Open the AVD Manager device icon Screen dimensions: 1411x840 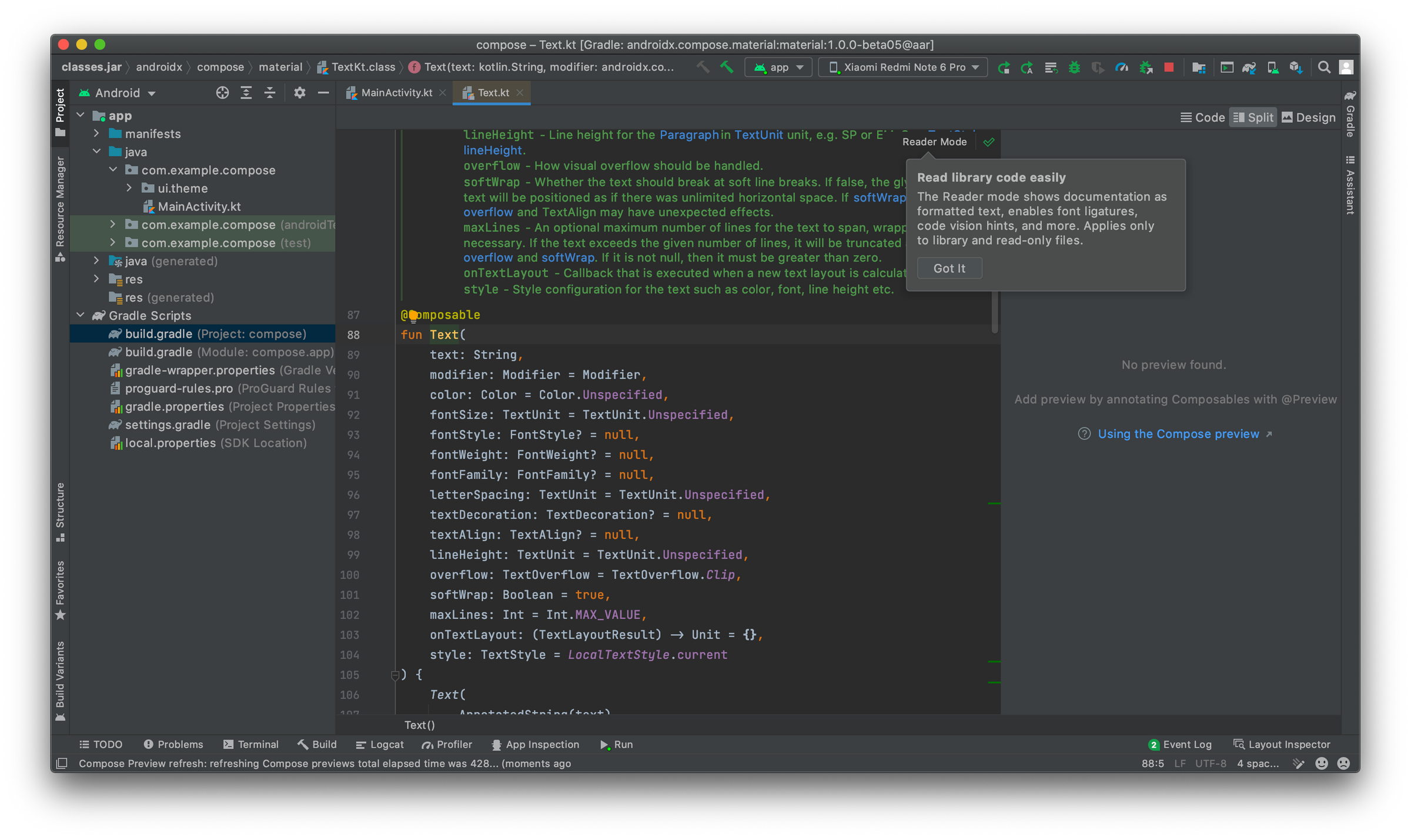1272,67
